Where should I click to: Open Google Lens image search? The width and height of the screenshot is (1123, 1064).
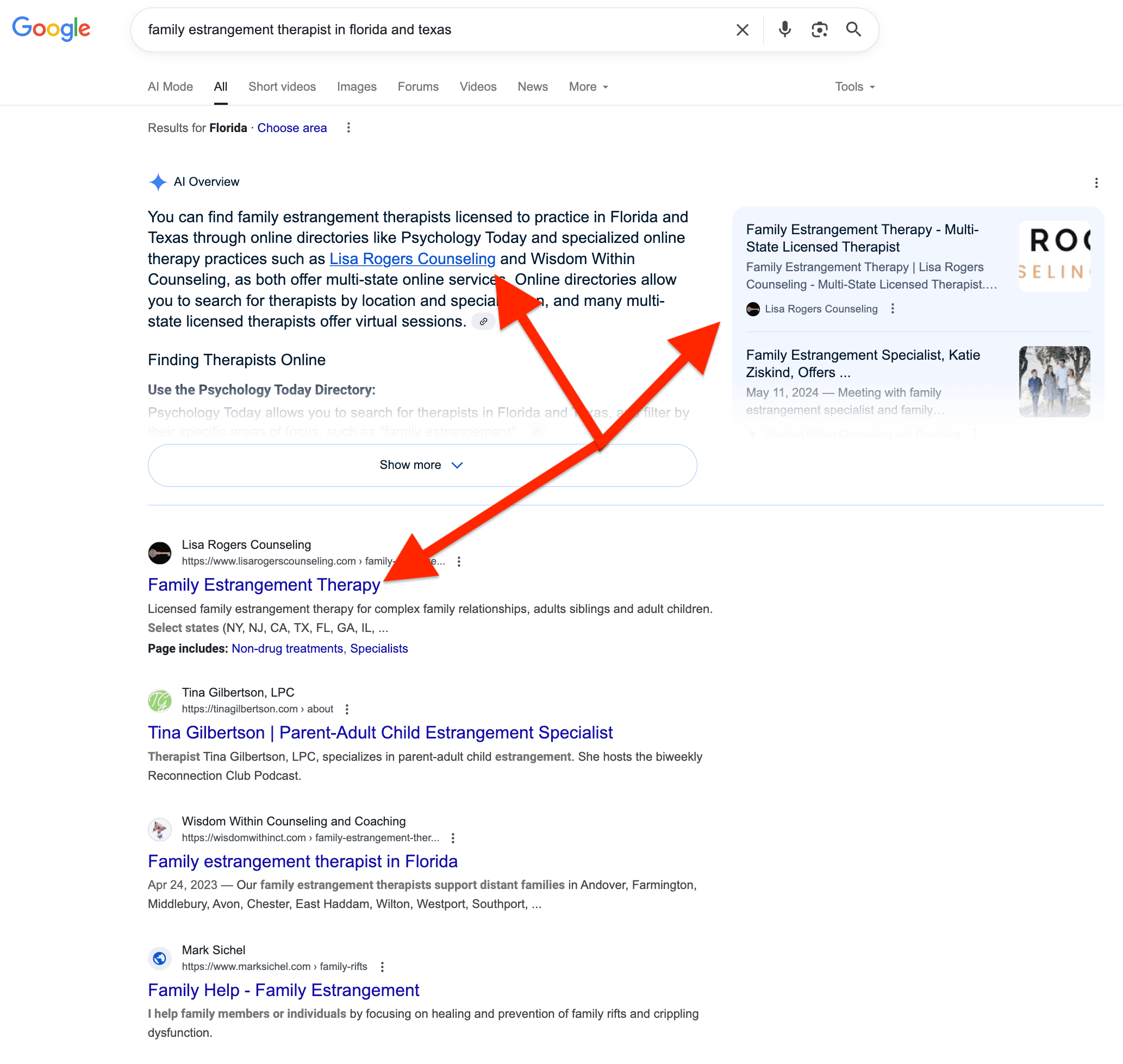click(819, 29)
